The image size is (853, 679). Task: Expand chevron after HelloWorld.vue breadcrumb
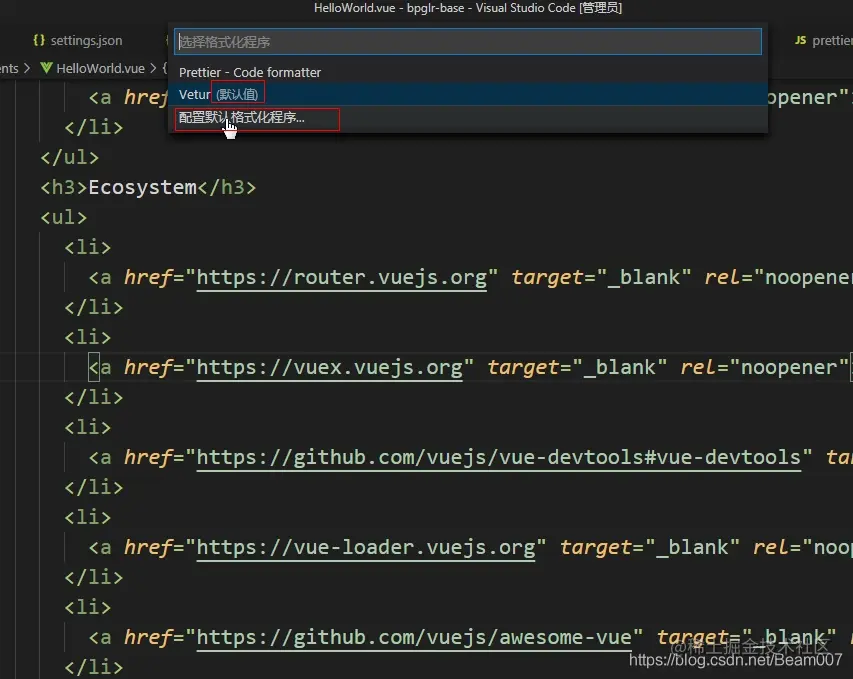click(x=153, y=68)
